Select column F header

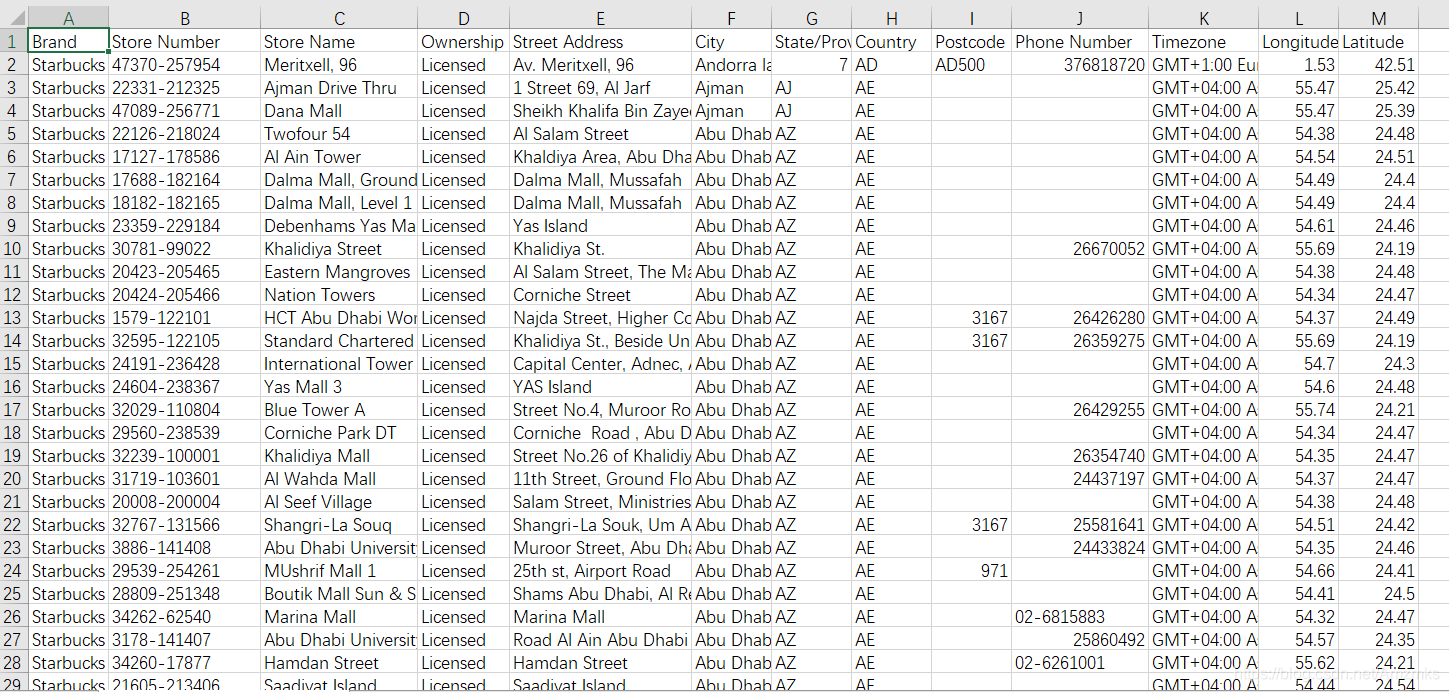(x=731, y=18)
